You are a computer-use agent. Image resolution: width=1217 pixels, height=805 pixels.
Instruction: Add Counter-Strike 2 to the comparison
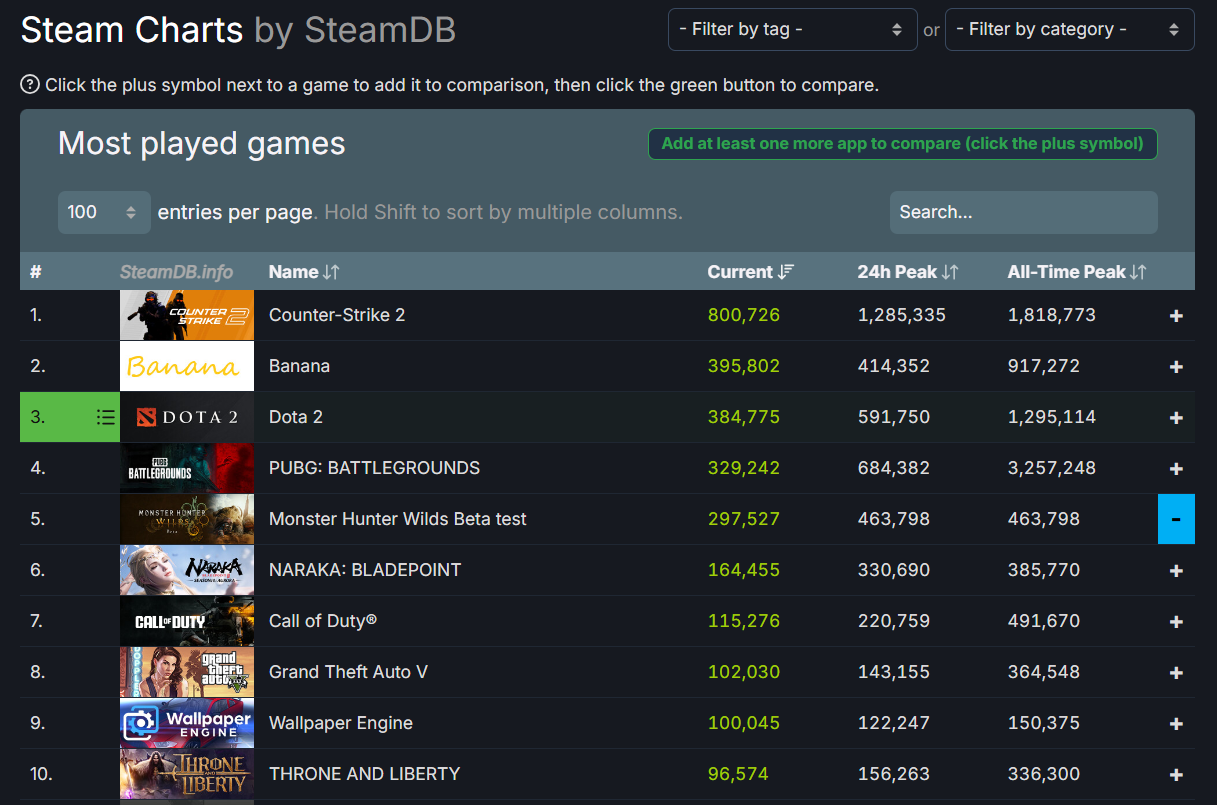click(1176, 314)
